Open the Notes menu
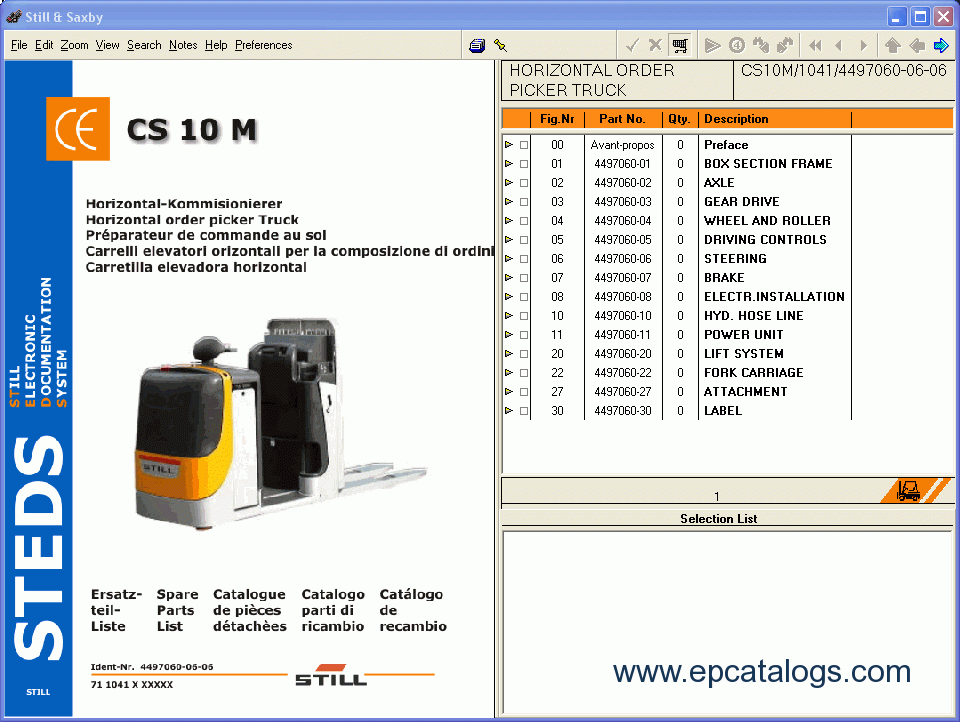 click(183, 45)
